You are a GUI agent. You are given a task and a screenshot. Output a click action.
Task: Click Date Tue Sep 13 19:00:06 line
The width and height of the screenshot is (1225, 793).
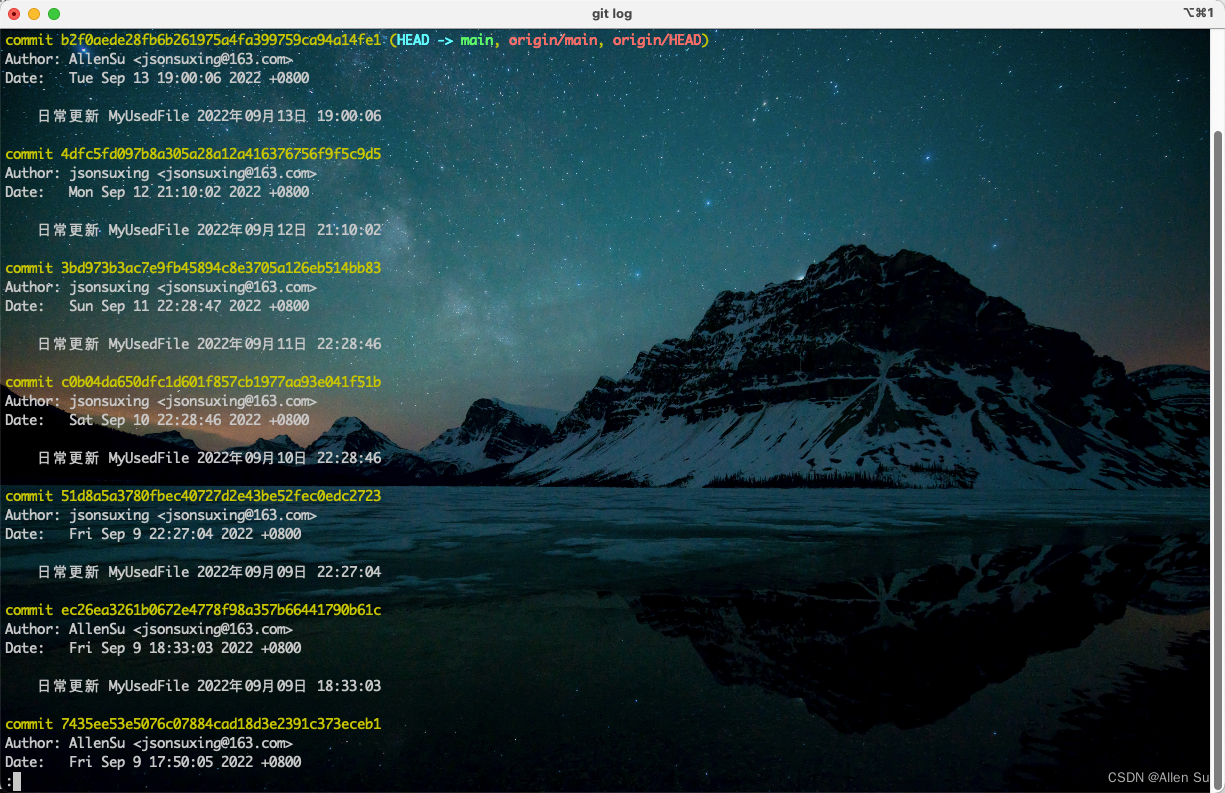click(x=157, y=78)
